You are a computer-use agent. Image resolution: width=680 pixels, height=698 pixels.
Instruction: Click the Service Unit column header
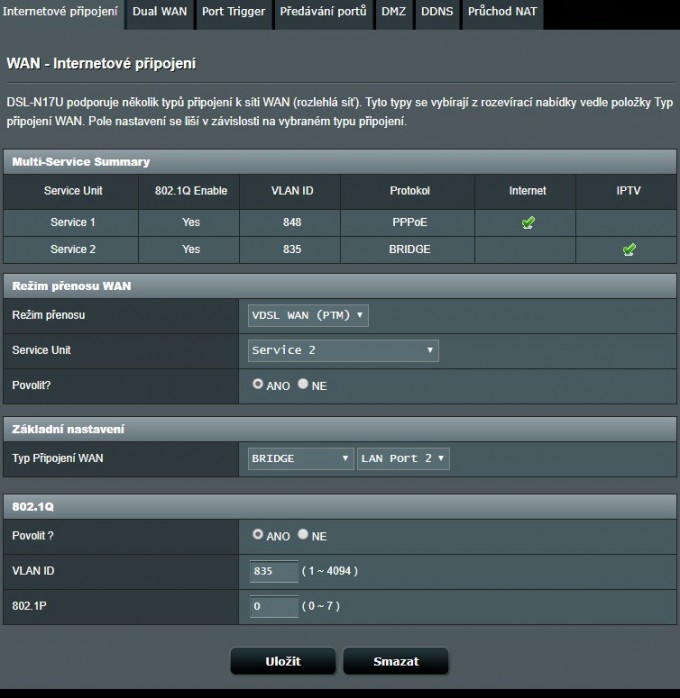[x=73, y=191]
